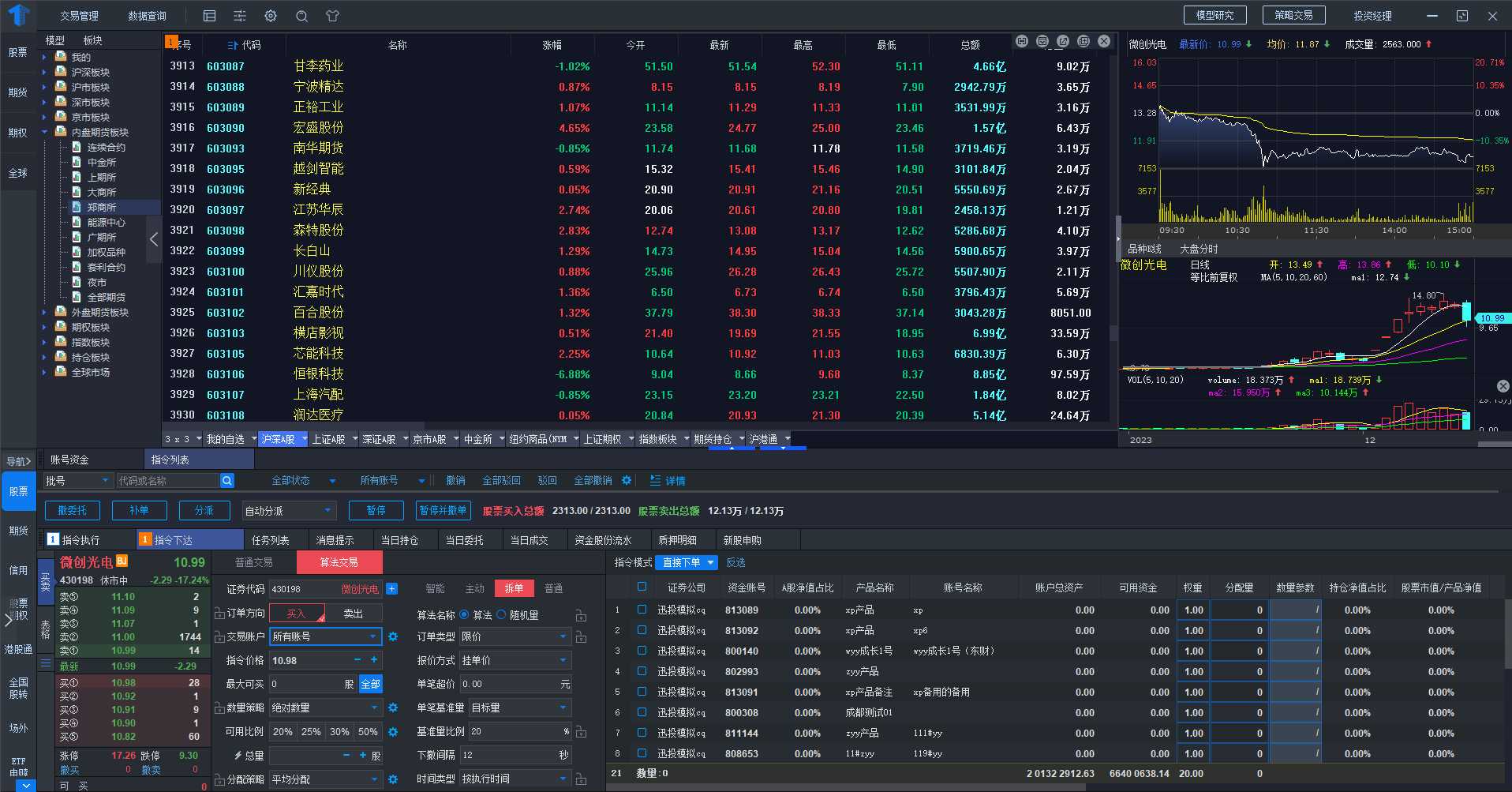Switch to the 普通交易 tab
Viewport: 1512px width, 792px height.
pyautogui.click(x=254, y=562)
